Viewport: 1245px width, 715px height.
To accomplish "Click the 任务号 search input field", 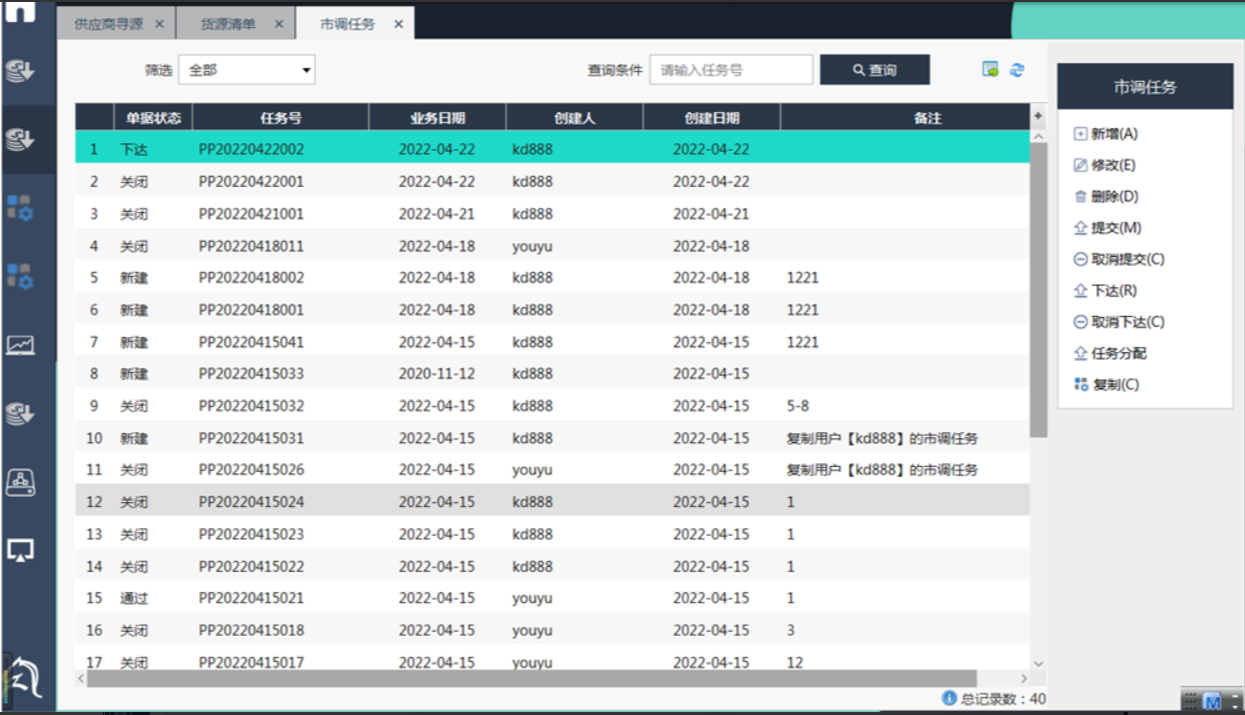I will point(731,70).
